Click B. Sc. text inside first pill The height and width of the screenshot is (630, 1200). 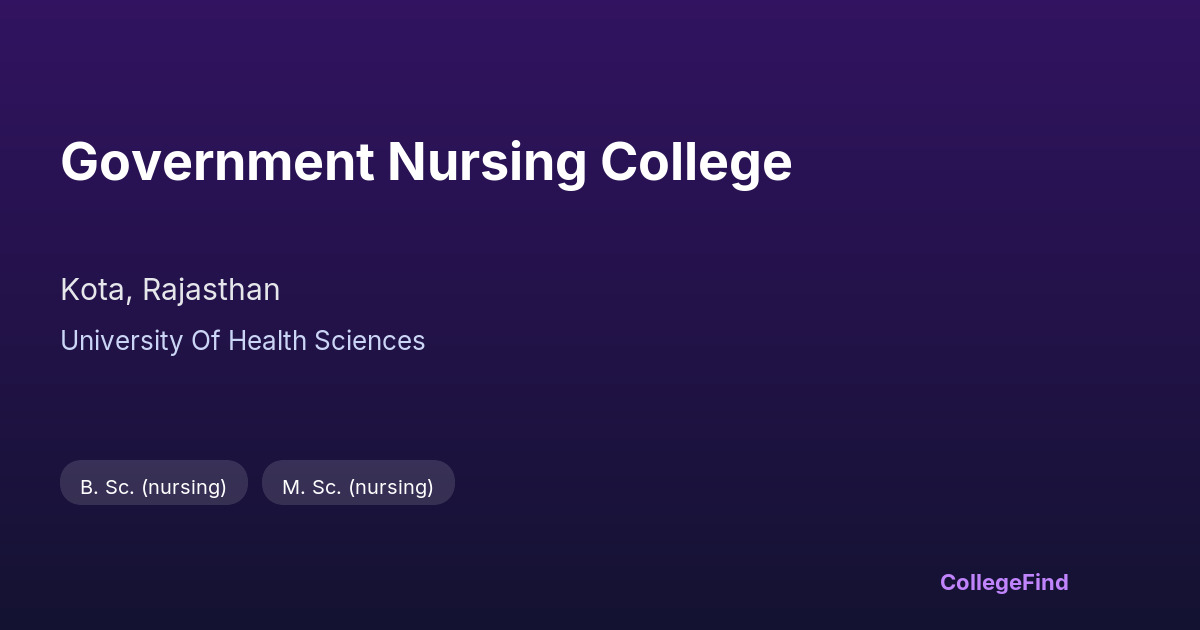(x=107, y=487)
